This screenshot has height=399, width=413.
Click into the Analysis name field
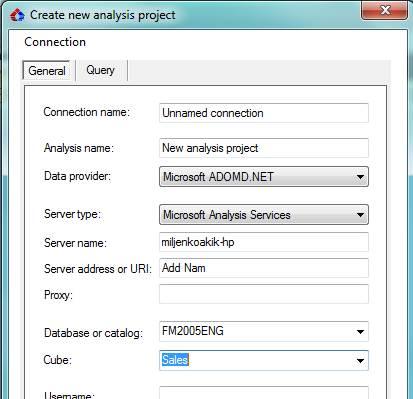264,148
